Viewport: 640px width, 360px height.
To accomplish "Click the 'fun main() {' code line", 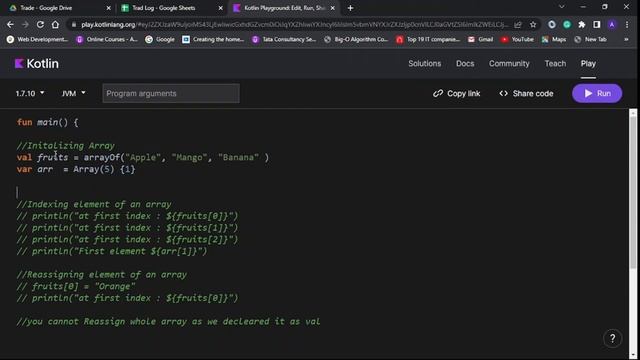I will tap(48, 122).
